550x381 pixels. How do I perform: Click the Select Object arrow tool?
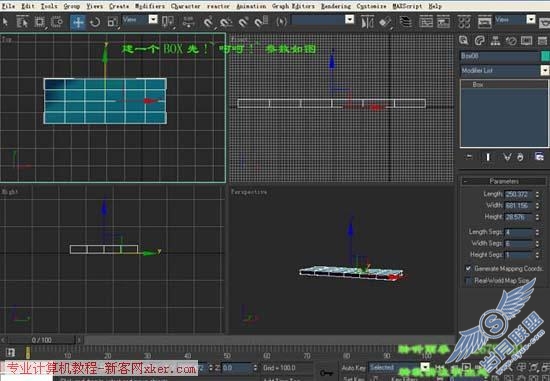click(x=5, y=22)
